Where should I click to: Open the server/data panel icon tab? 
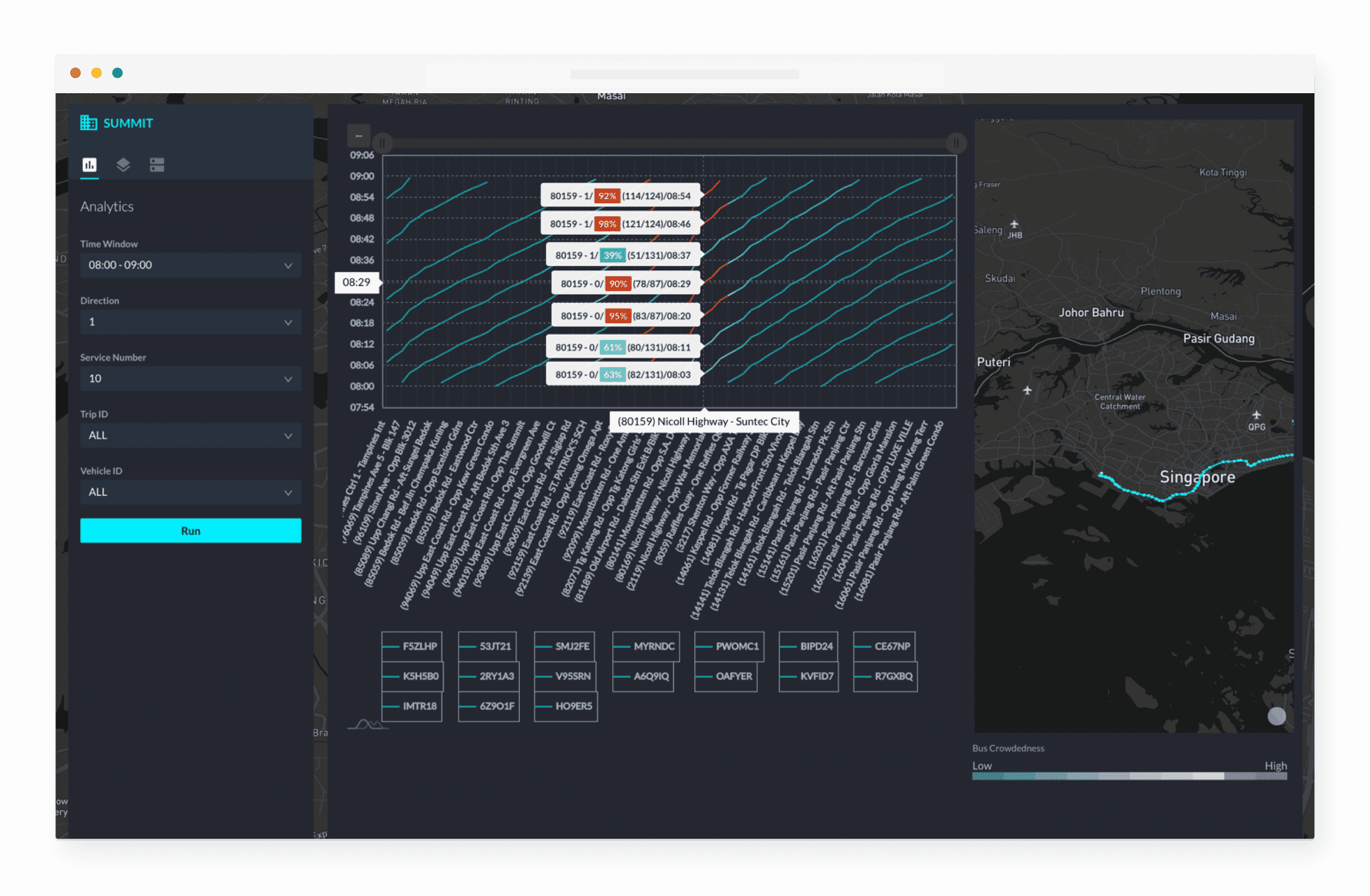(x=156, y=165)
